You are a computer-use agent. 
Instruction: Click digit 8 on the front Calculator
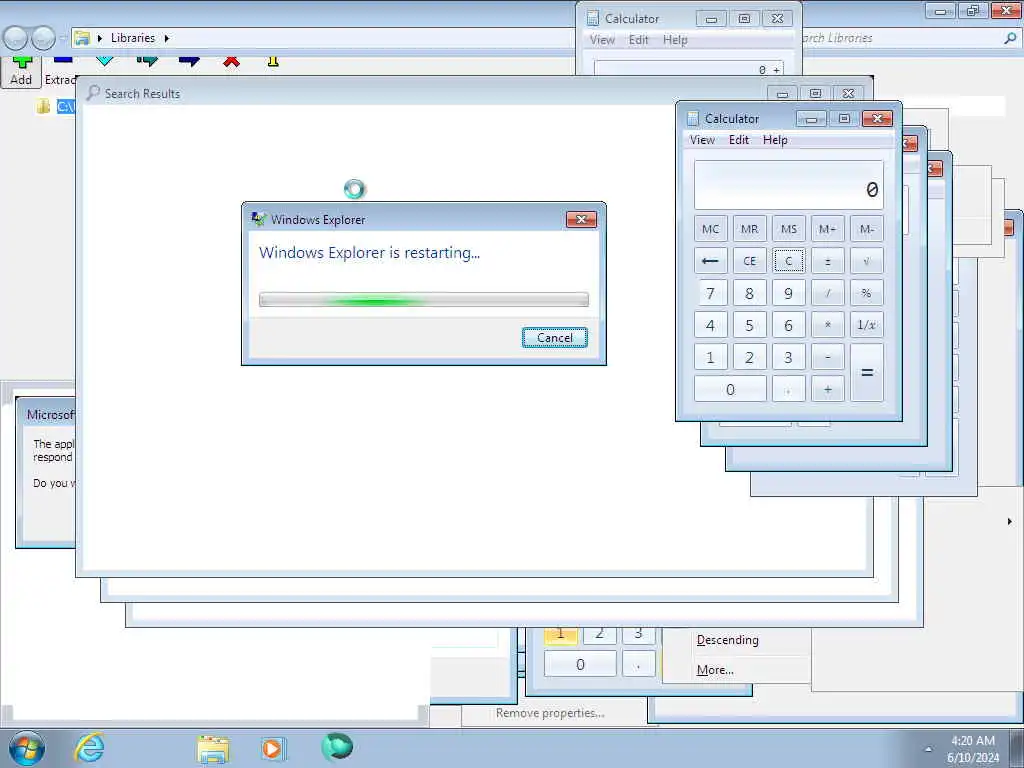pos(750,293)
